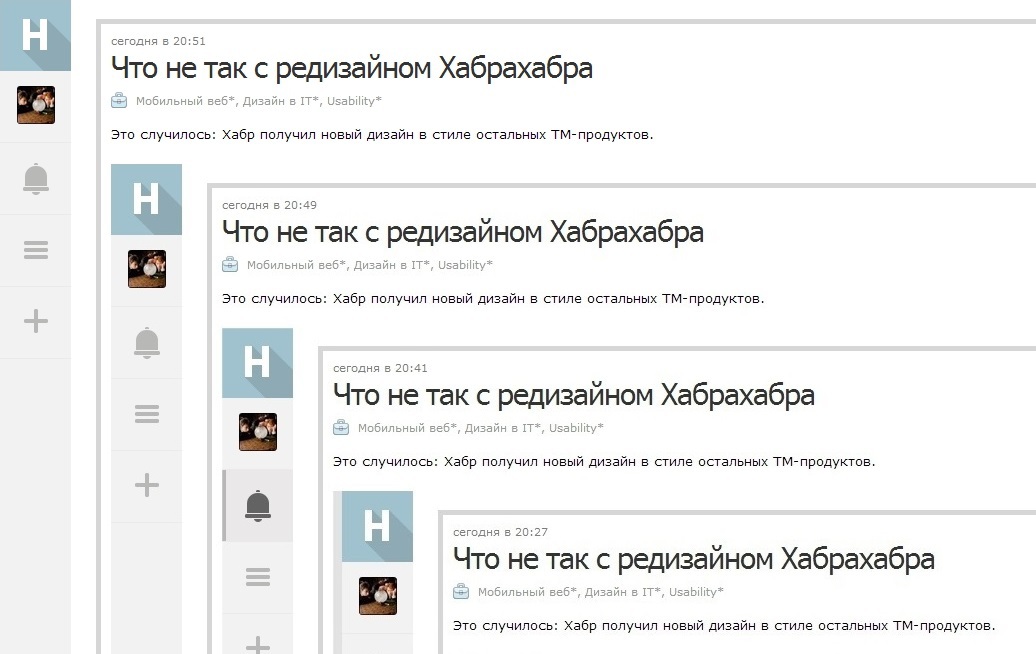Click the H logo beside the 20:49 post

(146, 200)
